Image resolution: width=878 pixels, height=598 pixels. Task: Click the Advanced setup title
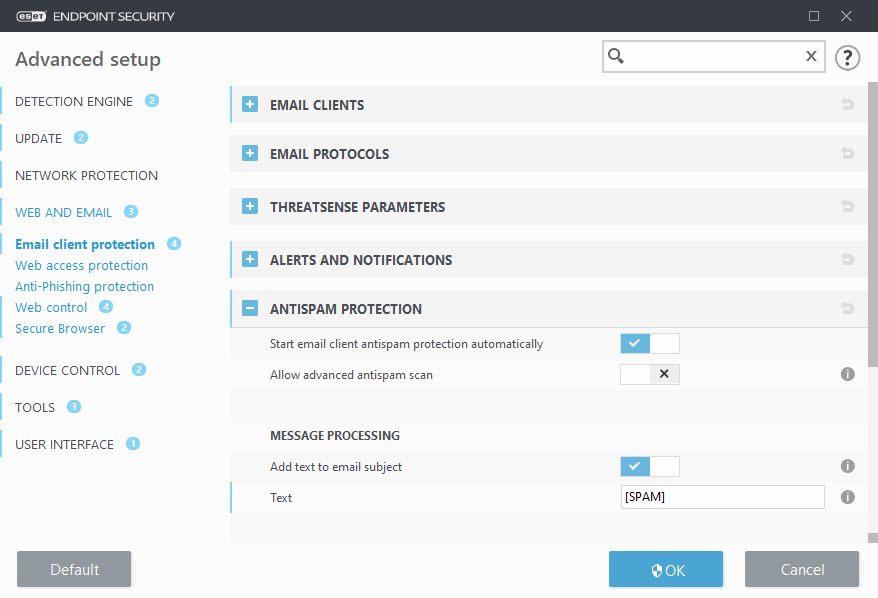tap(88, 59)
